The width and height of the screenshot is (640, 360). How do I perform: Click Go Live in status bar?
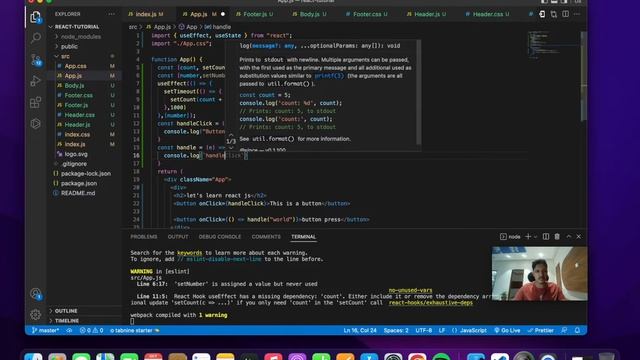(x=507, y=330)
